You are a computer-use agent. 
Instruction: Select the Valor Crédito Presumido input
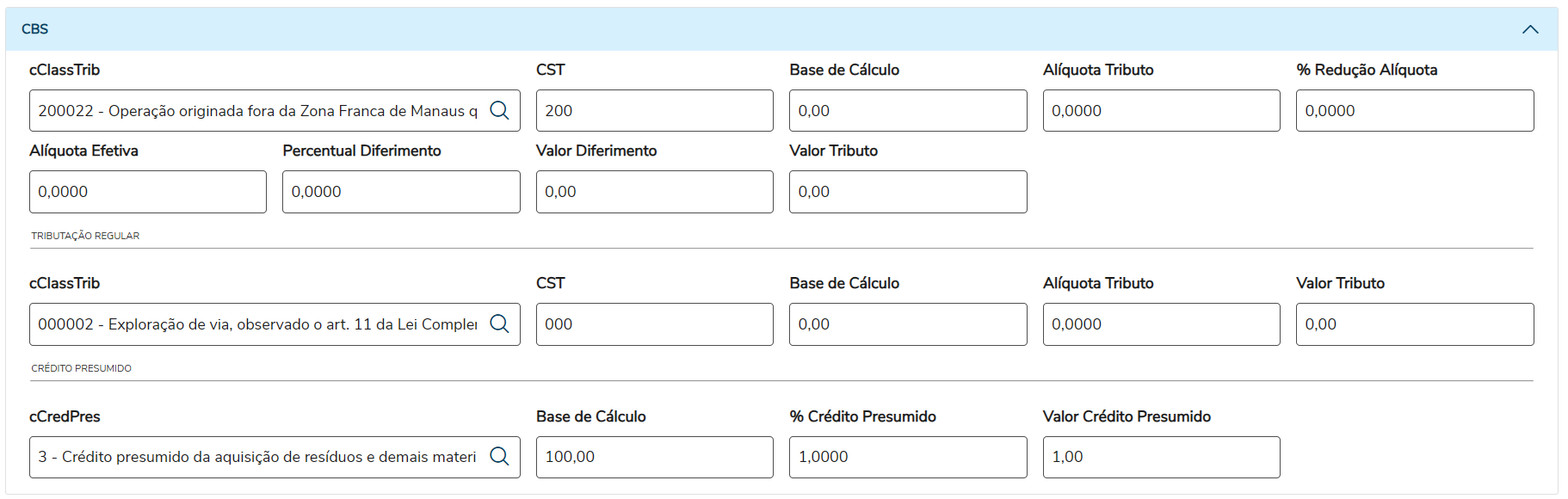coord(1160,457)
